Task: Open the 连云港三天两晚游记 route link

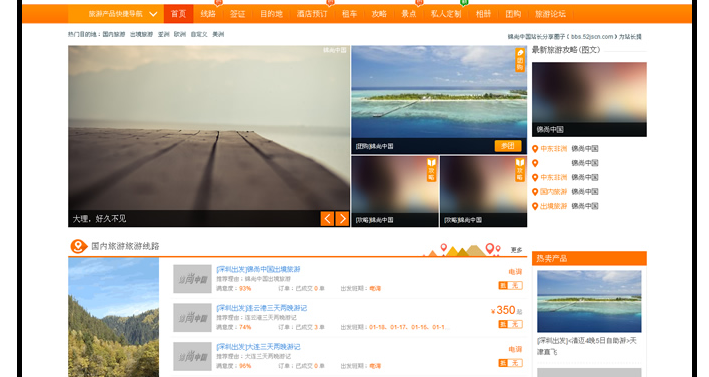Action: point(261,308)
